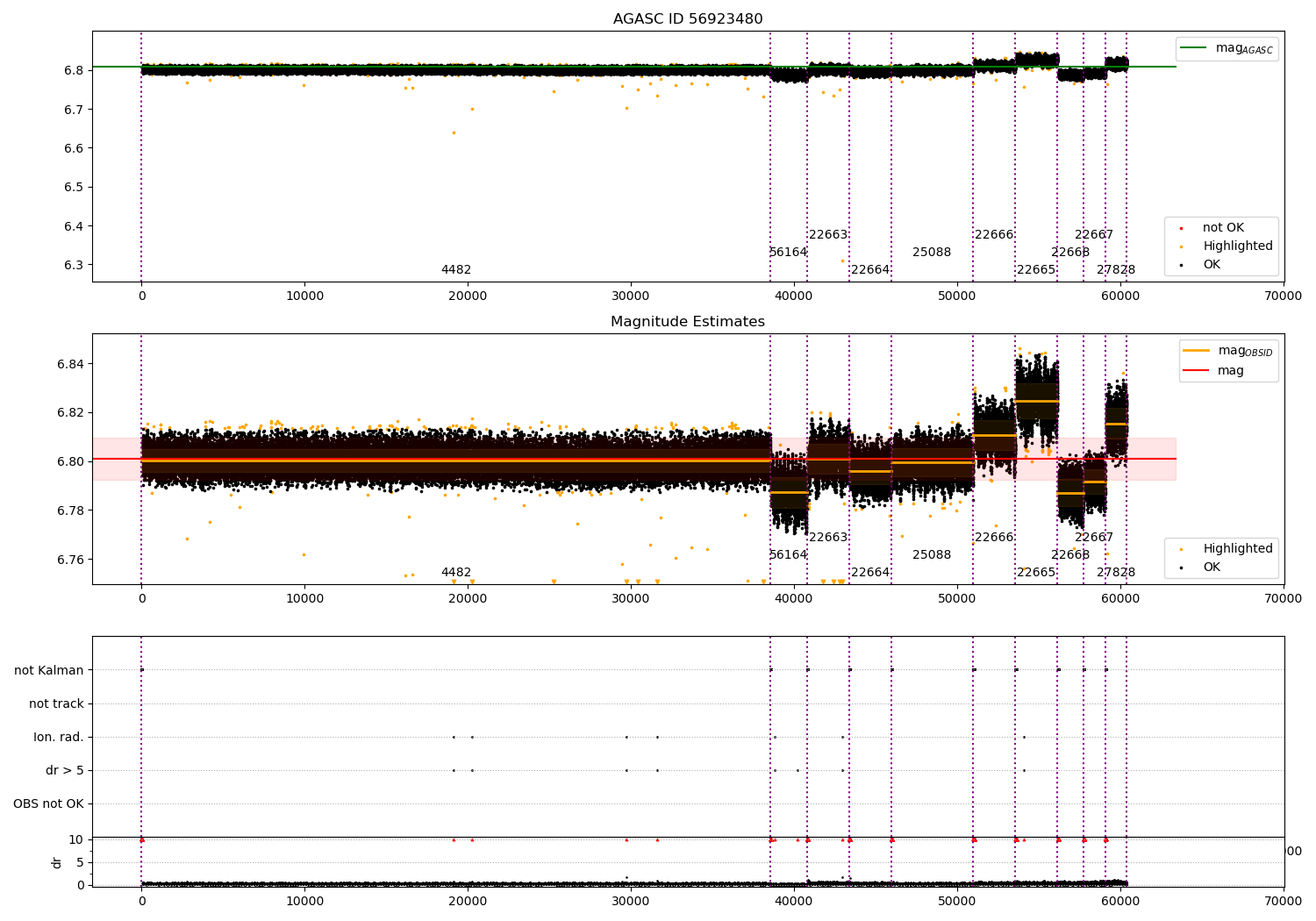Screen dimensions: 1316x921
Task: Click obsid label 22664 in Magnitude Estimates plot
Action: (x=870, y=573)
